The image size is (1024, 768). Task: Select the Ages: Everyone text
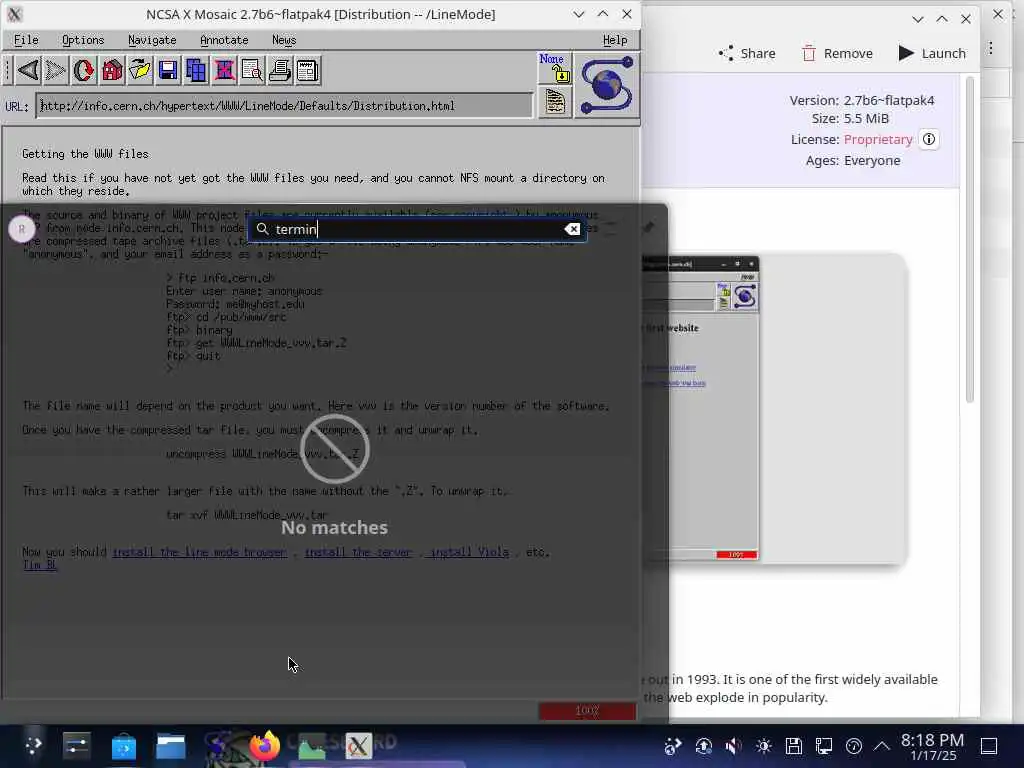pos(853,161)
